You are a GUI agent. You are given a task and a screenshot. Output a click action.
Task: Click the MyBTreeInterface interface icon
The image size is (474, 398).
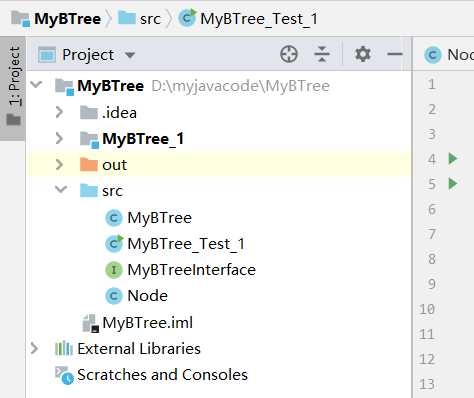point(114,270)
